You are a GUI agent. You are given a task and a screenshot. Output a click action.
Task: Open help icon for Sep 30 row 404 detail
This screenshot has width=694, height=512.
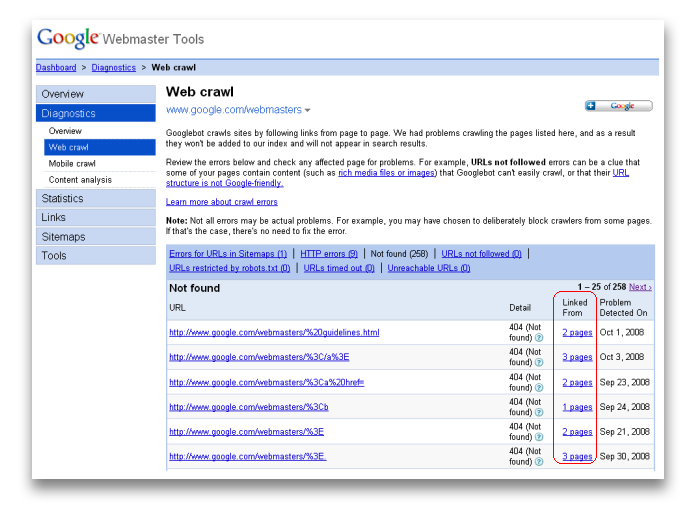539,462
